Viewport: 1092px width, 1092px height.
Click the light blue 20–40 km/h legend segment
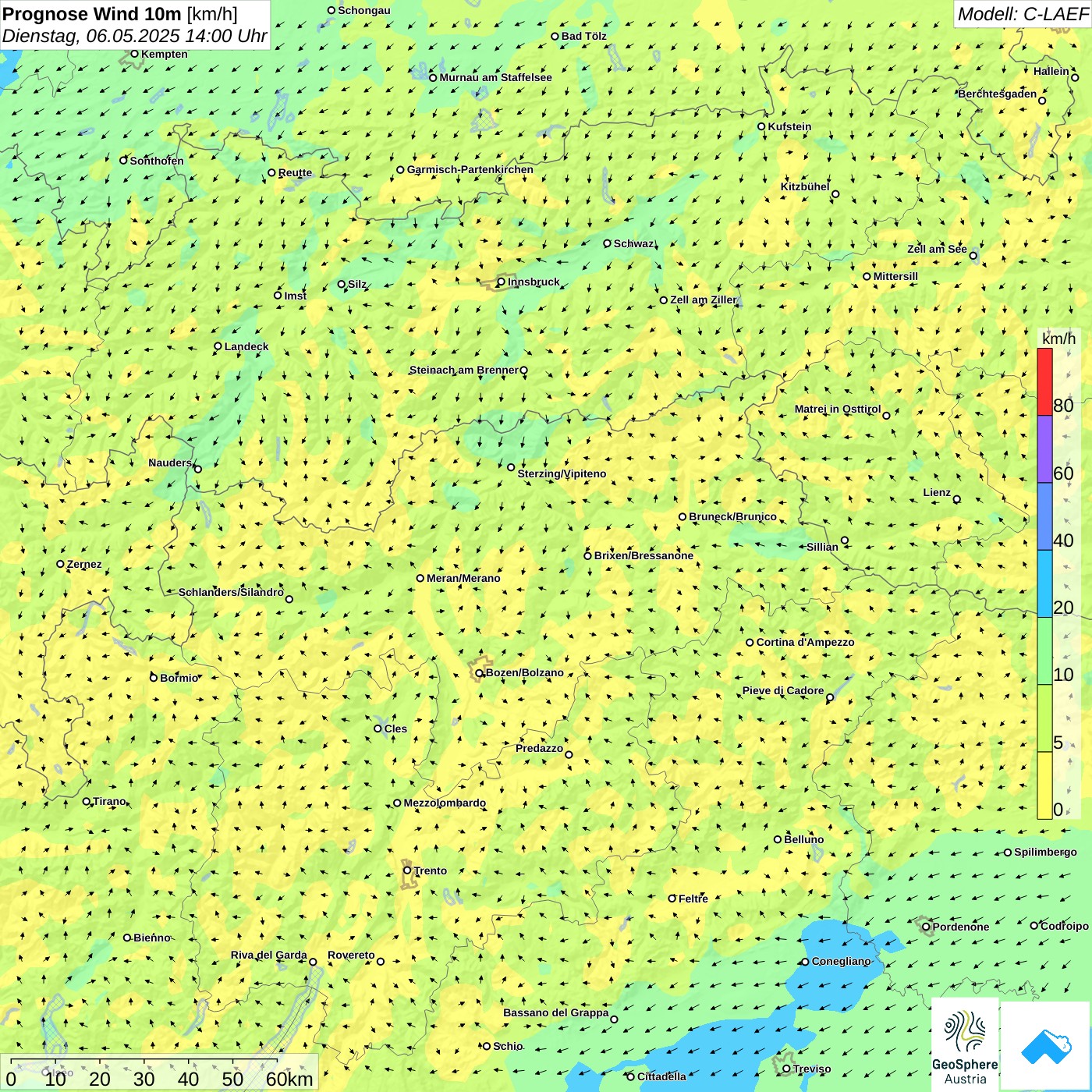(x=1044, y=584)
